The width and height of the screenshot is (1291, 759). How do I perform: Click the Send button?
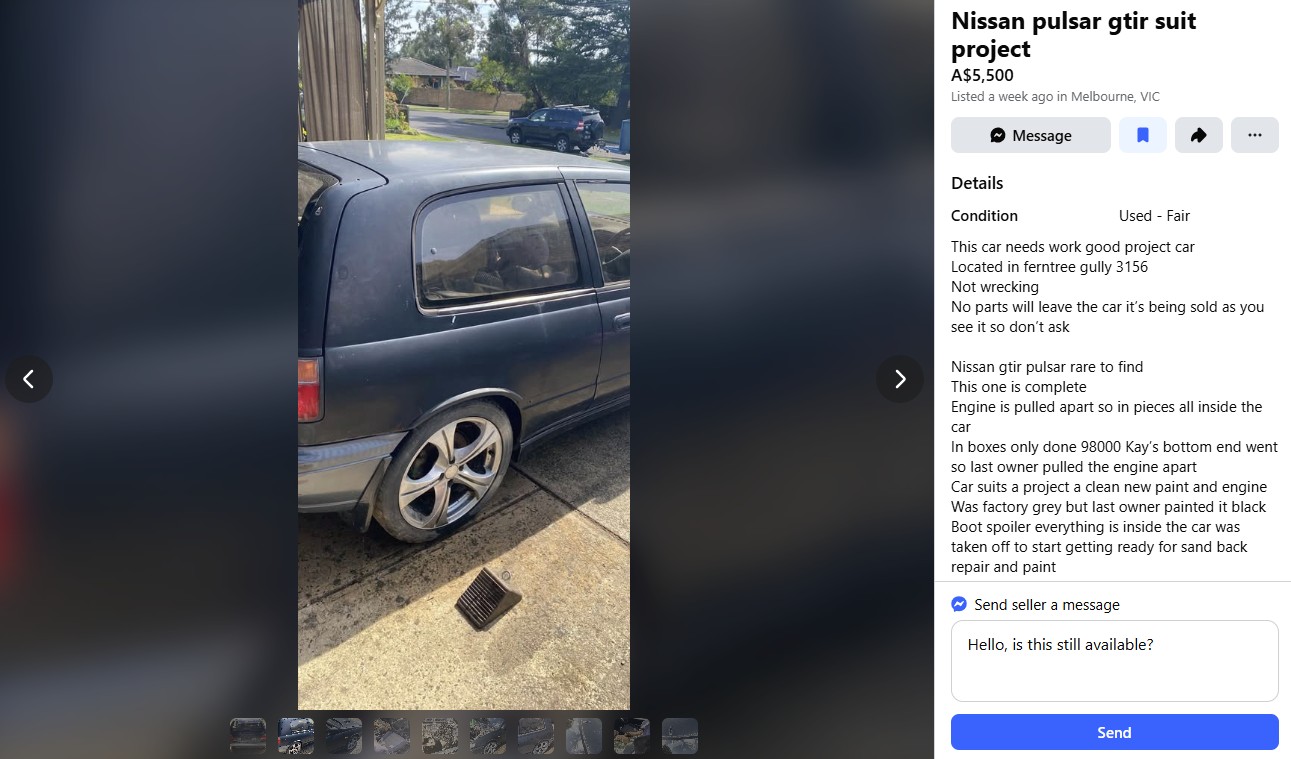click(x=1115, y=732)
